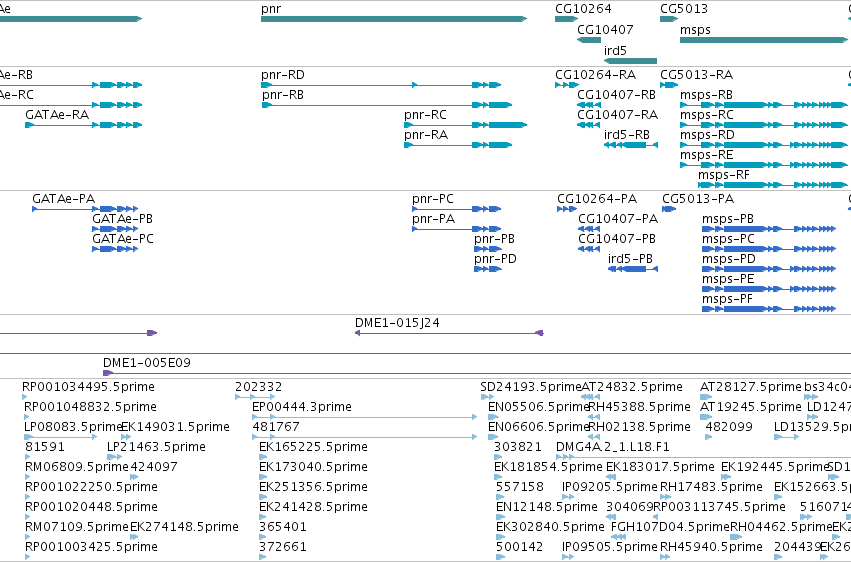
Task: Select CG10407-RB transcript
Action: (x=589, y=105)
